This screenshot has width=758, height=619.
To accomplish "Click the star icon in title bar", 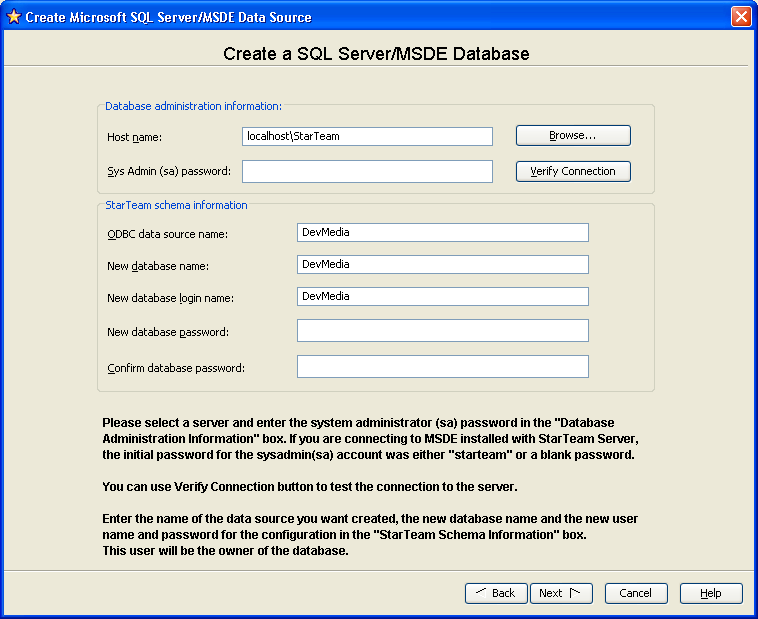I will click(14, 16).
